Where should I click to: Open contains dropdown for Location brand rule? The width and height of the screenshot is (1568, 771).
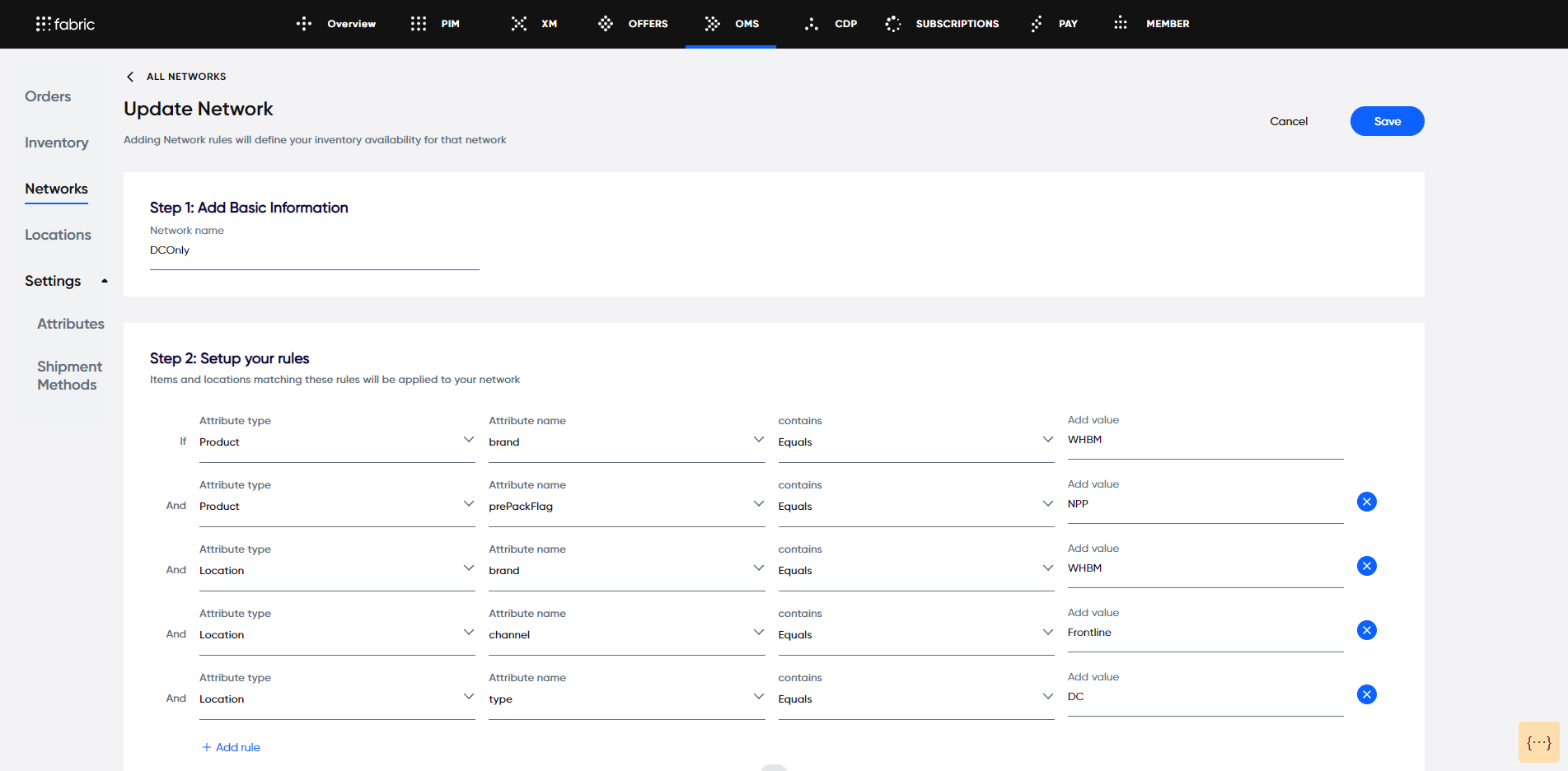(916, 571)
